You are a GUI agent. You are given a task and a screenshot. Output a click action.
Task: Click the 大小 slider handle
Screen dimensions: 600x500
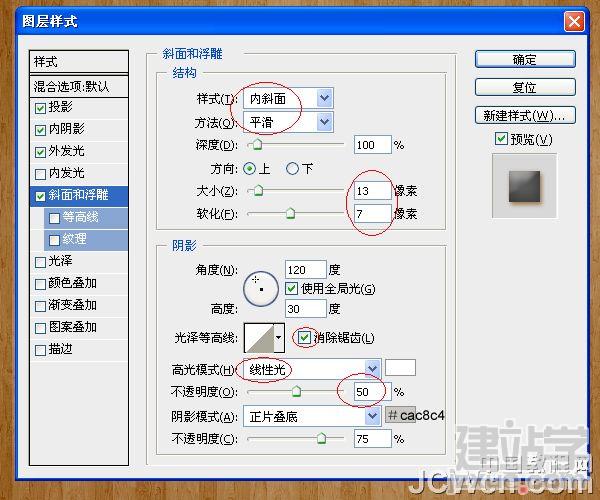tap(259, 190)
